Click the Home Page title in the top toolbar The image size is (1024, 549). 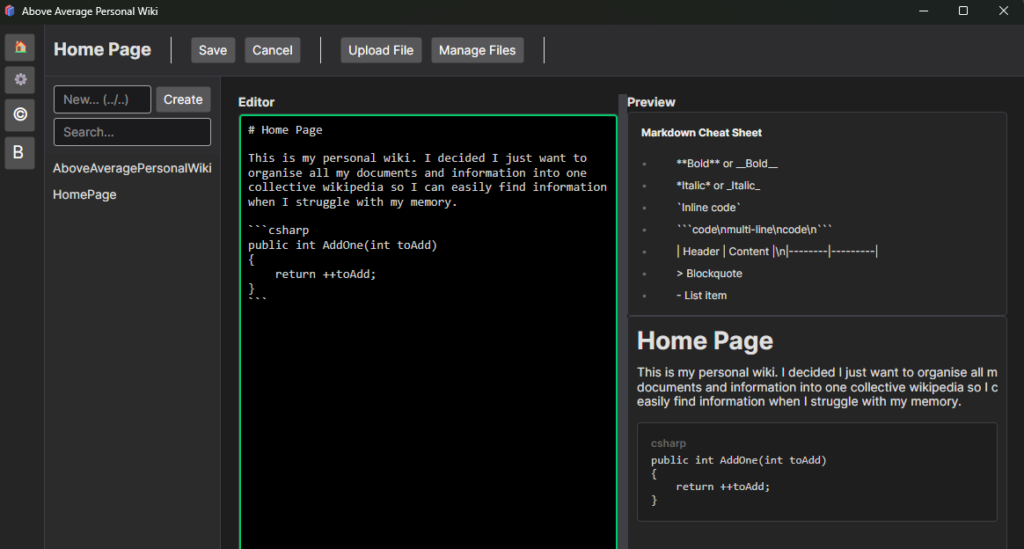[103, 50]
